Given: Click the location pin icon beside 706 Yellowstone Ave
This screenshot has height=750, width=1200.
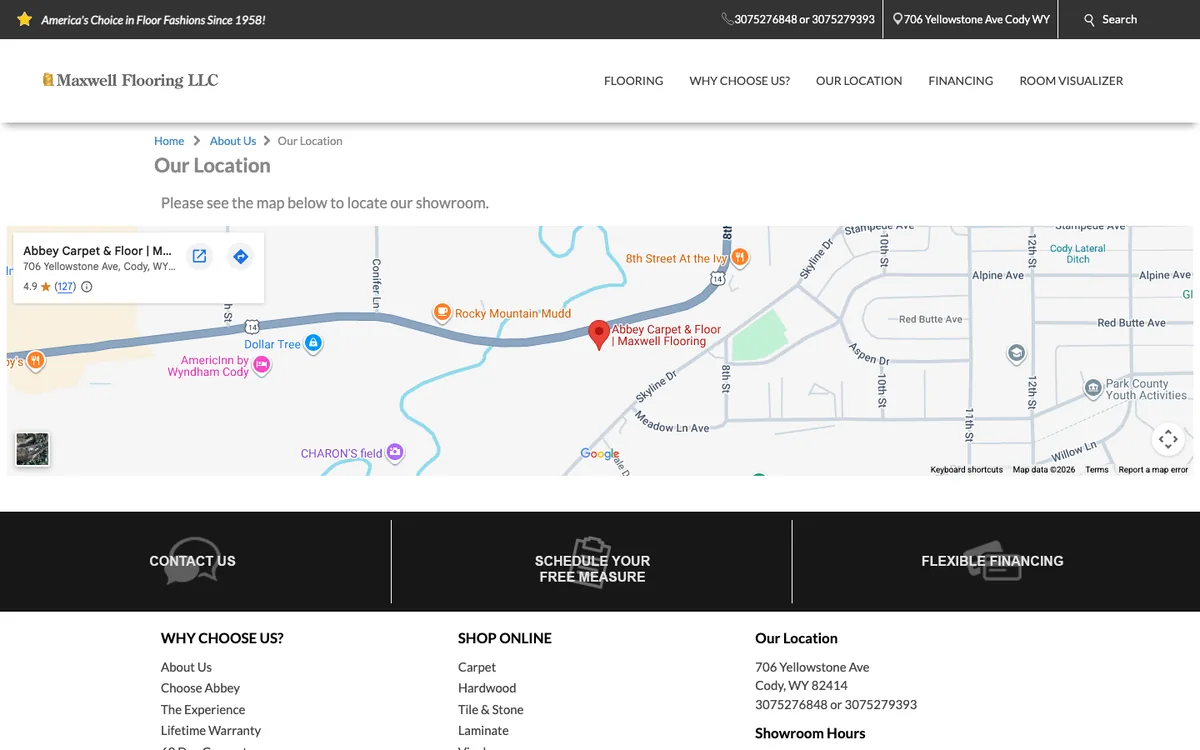Looking at the screenshot, I should (x=898, y=19).
